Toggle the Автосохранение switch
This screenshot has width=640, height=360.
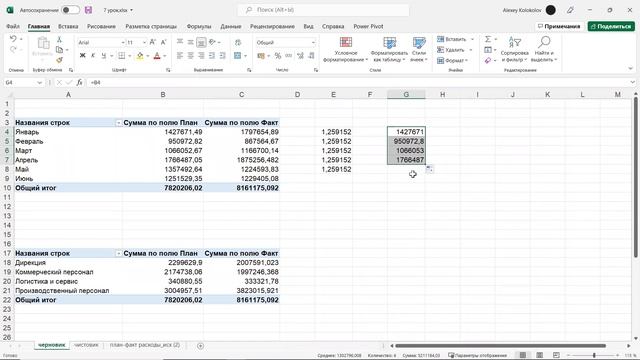coord(70,10)
